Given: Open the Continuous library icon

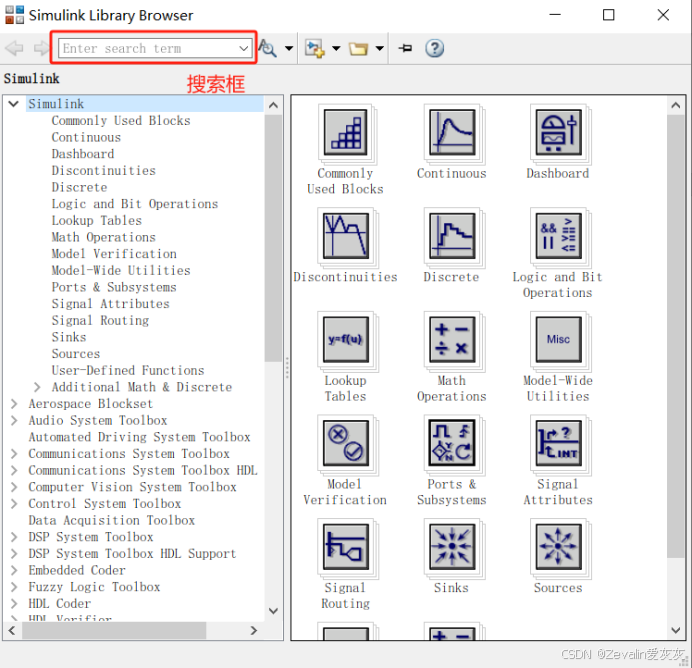Looking at the screenshot, I should click(452, 133).
